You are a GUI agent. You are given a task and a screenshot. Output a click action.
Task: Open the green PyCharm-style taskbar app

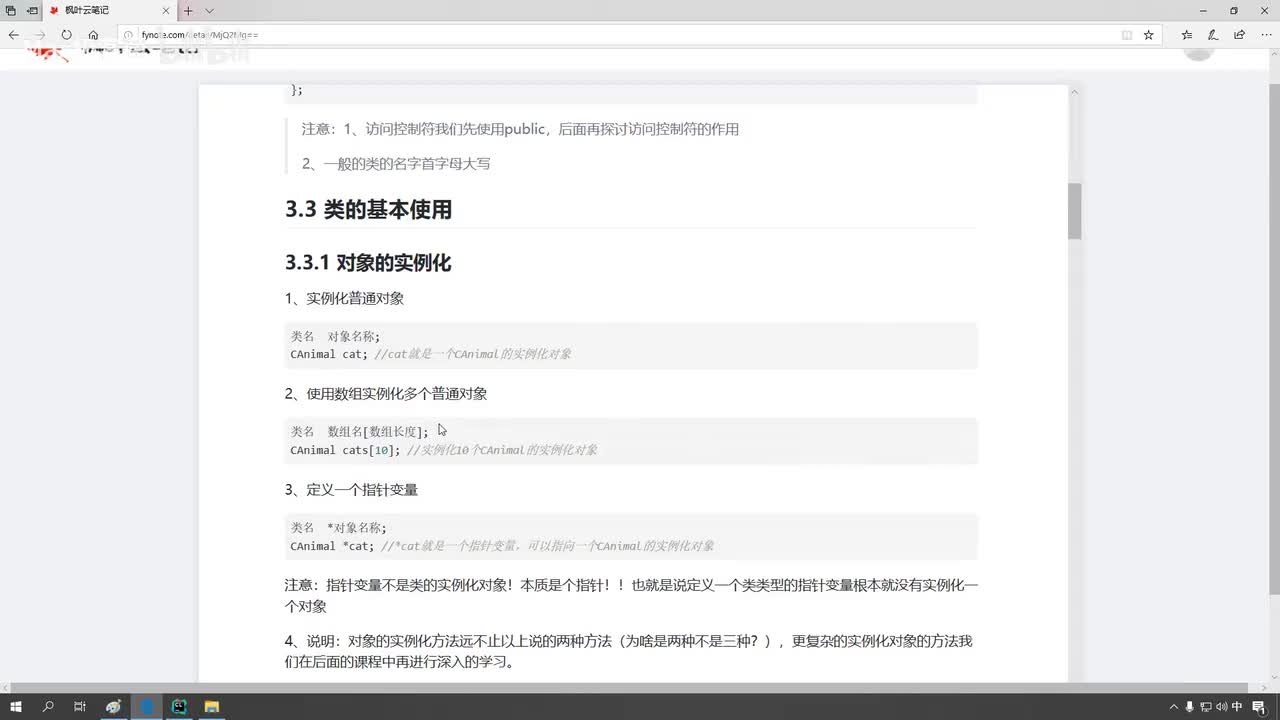(179, 707)
